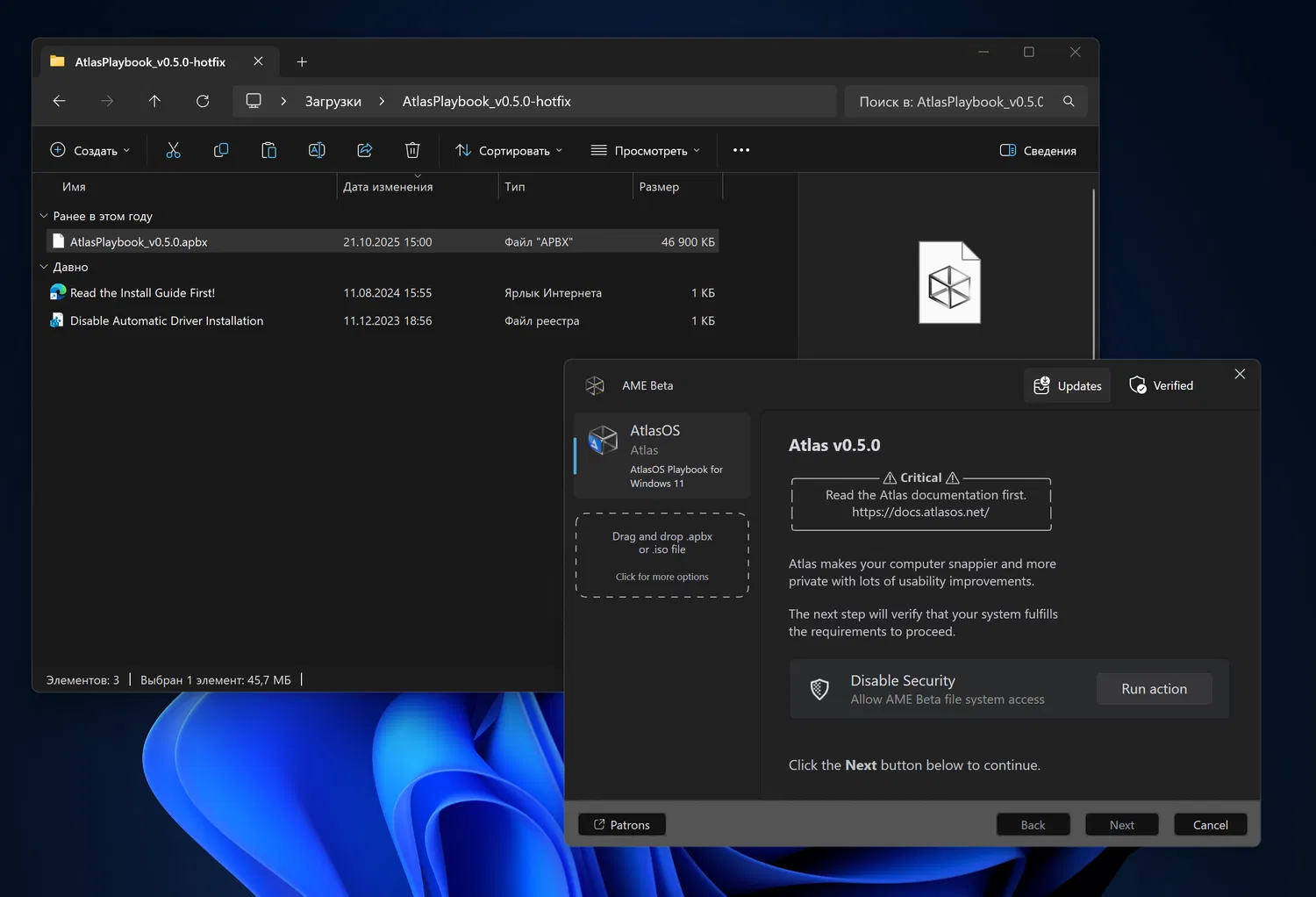Click the Copy icon in Explorer toolbar

[221, 150]
